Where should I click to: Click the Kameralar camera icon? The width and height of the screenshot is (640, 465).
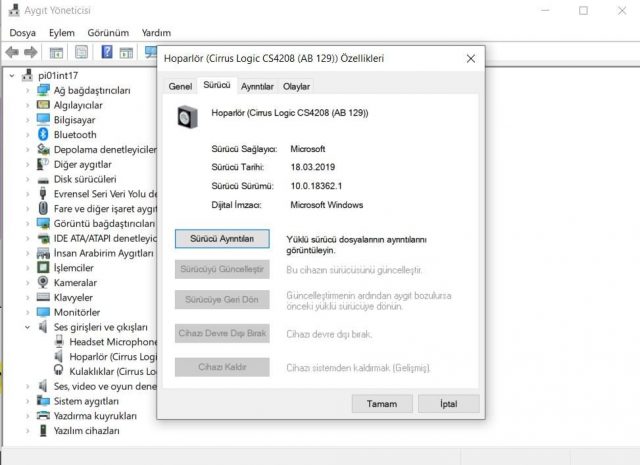click(43, 283)
